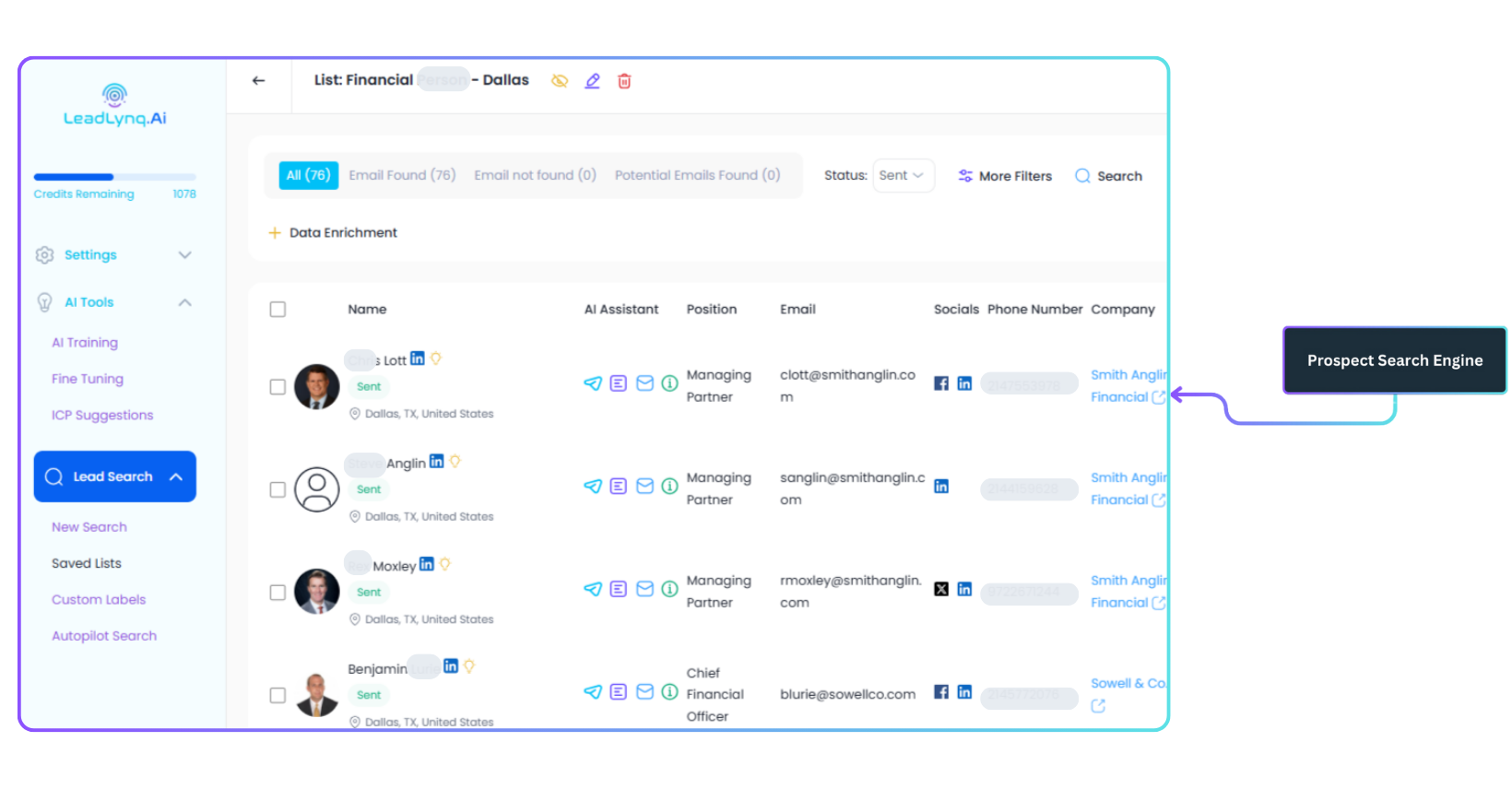Add Data Enrichment
1512x789 pixels.
(333, 233)
